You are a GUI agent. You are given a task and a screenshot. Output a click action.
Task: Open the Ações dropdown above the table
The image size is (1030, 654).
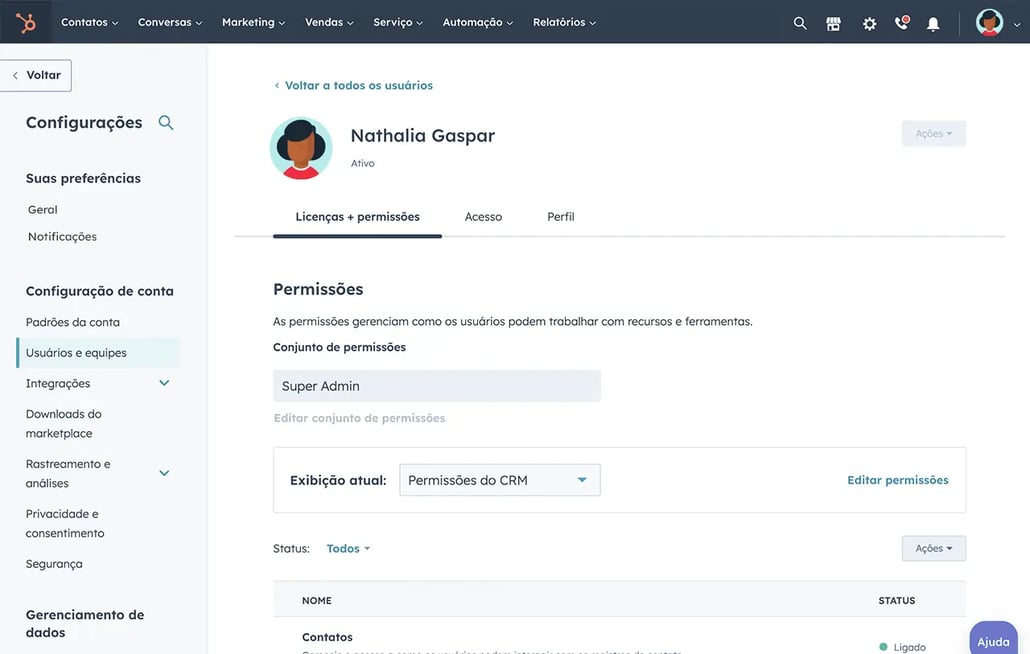932,548
